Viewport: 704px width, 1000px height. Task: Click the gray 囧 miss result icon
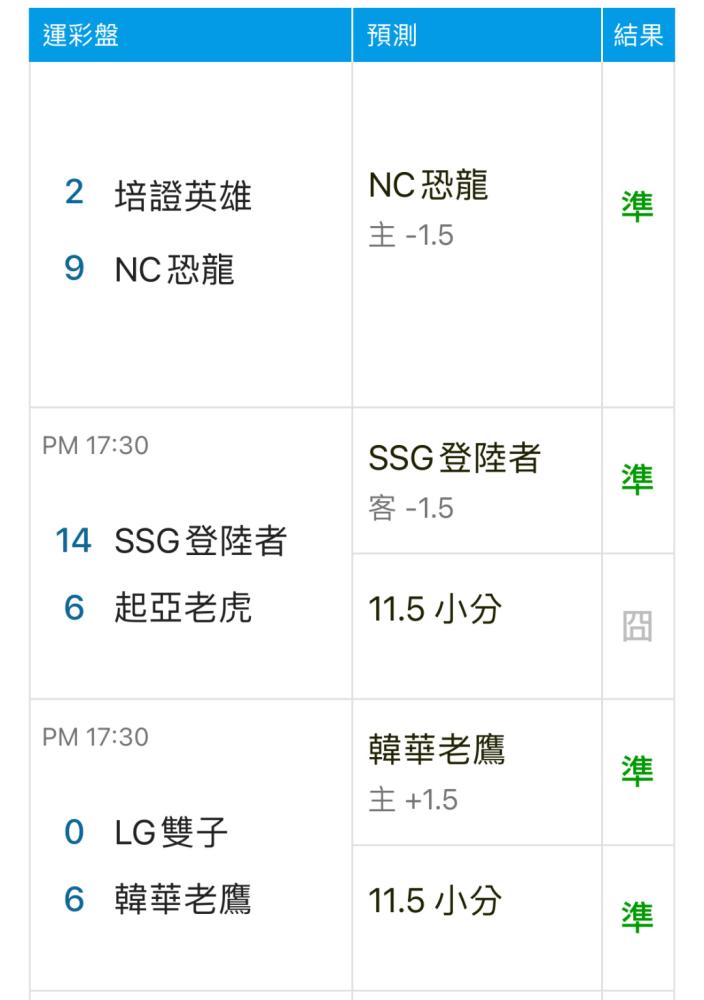(x=638, y=626)
